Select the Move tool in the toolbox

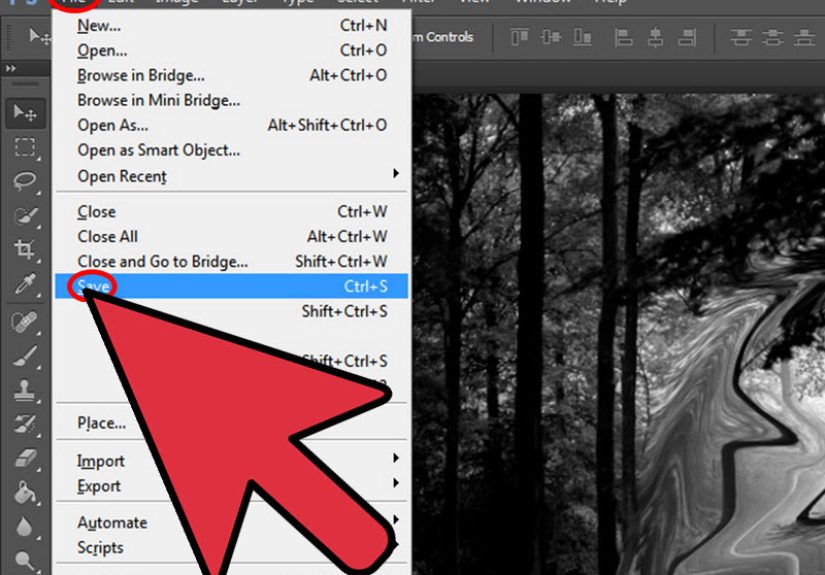(x=25, y=113)
